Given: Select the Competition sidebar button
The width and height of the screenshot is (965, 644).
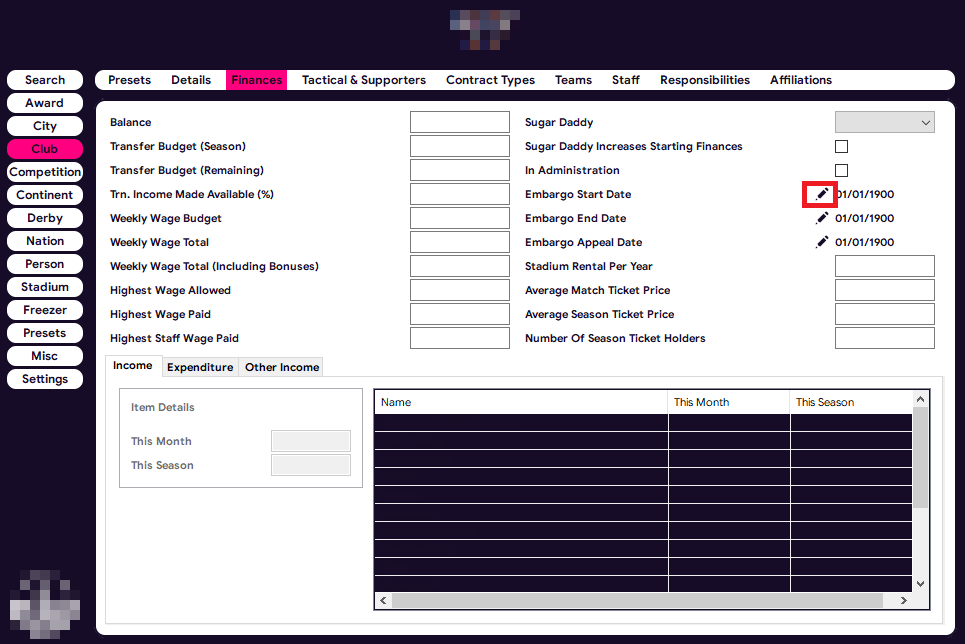Looking at the screenshot, I should (x=45, y=172).
